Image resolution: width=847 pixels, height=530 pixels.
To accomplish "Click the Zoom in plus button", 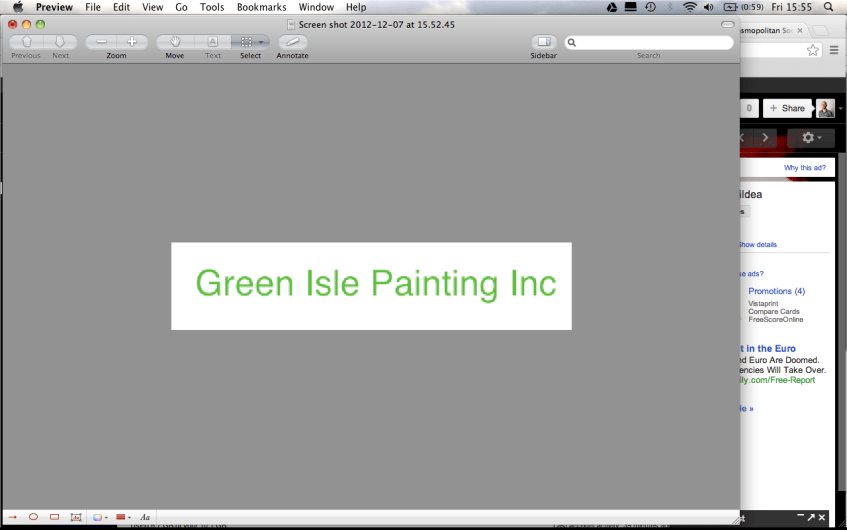I will (x=131, y=42).
